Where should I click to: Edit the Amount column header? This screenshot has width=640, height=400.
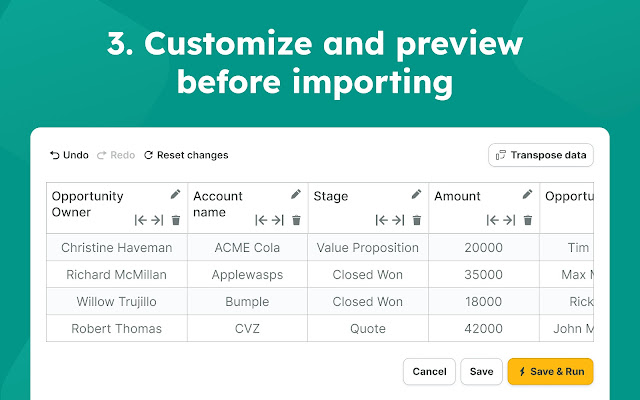click(x=528, y=195)
